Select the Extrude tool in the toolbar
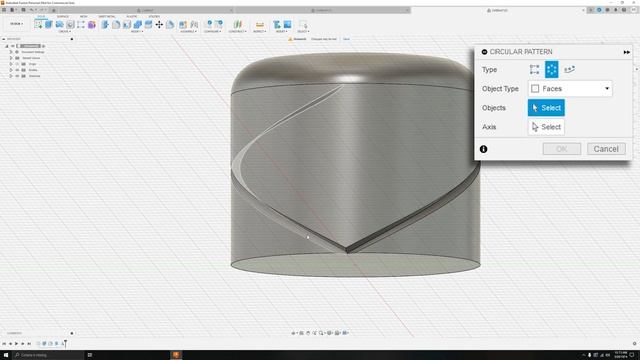 click(49, 24)
